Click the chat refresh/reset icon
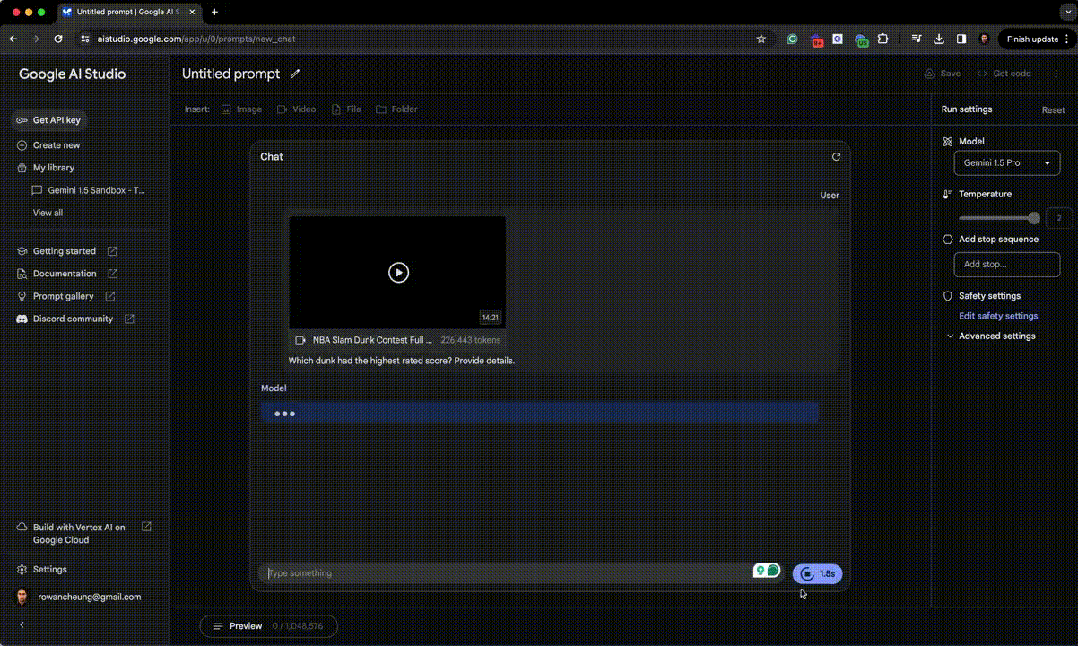 tap(836, 157)
